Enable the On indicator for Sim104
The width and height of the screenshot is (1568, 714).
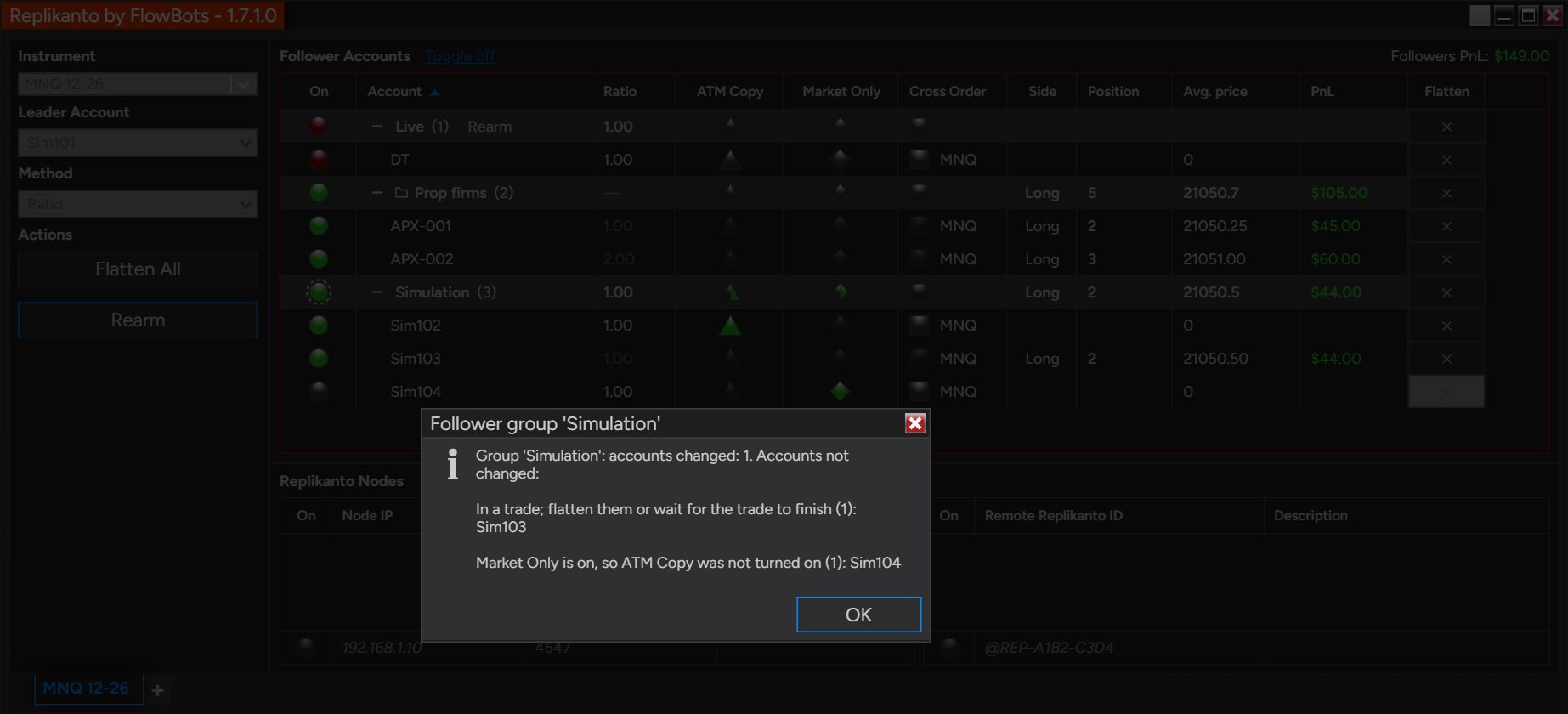point(319,391)
